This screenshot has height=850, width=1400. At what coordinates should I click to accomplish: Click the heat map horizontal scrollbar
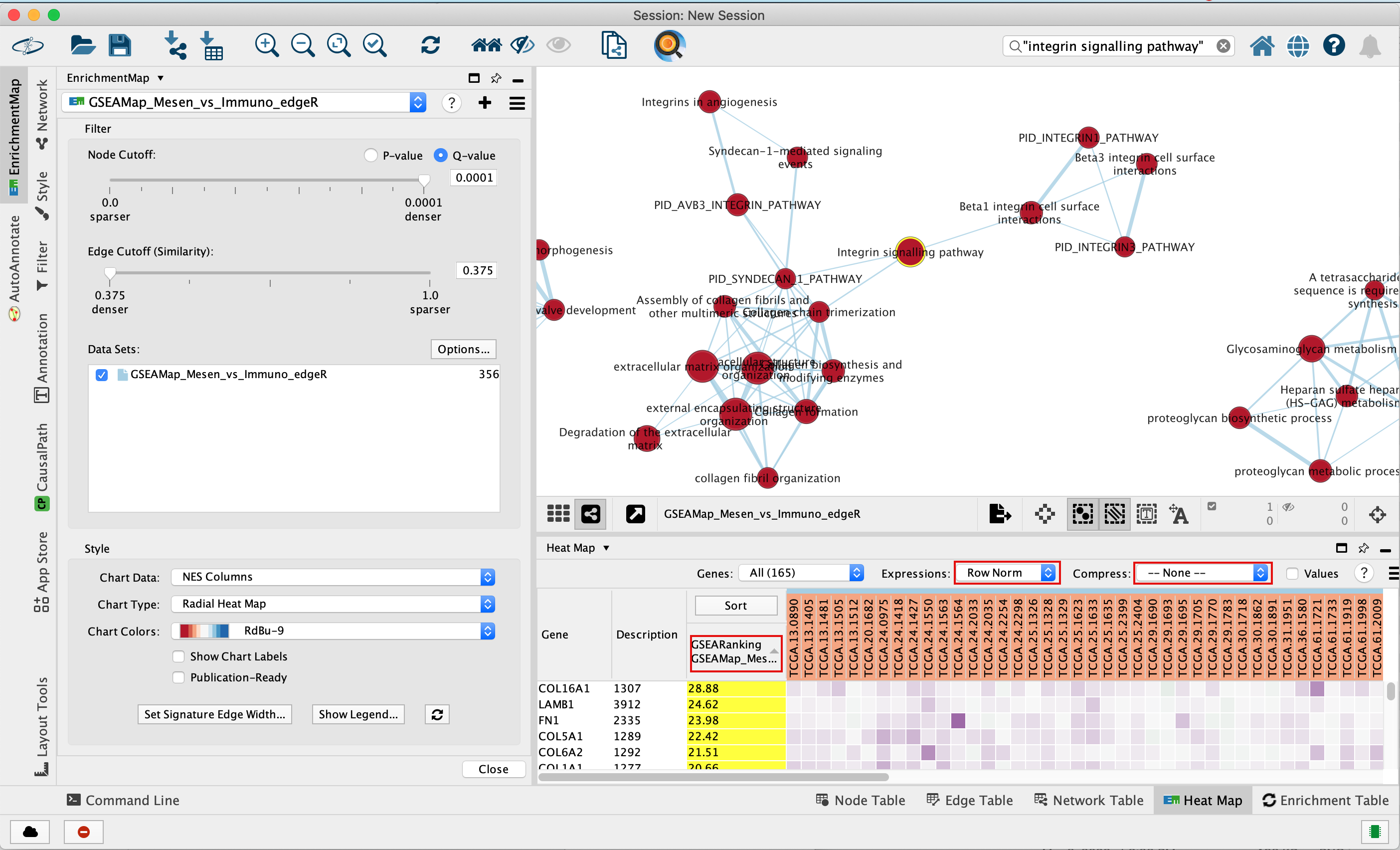[x=713, y=777]
